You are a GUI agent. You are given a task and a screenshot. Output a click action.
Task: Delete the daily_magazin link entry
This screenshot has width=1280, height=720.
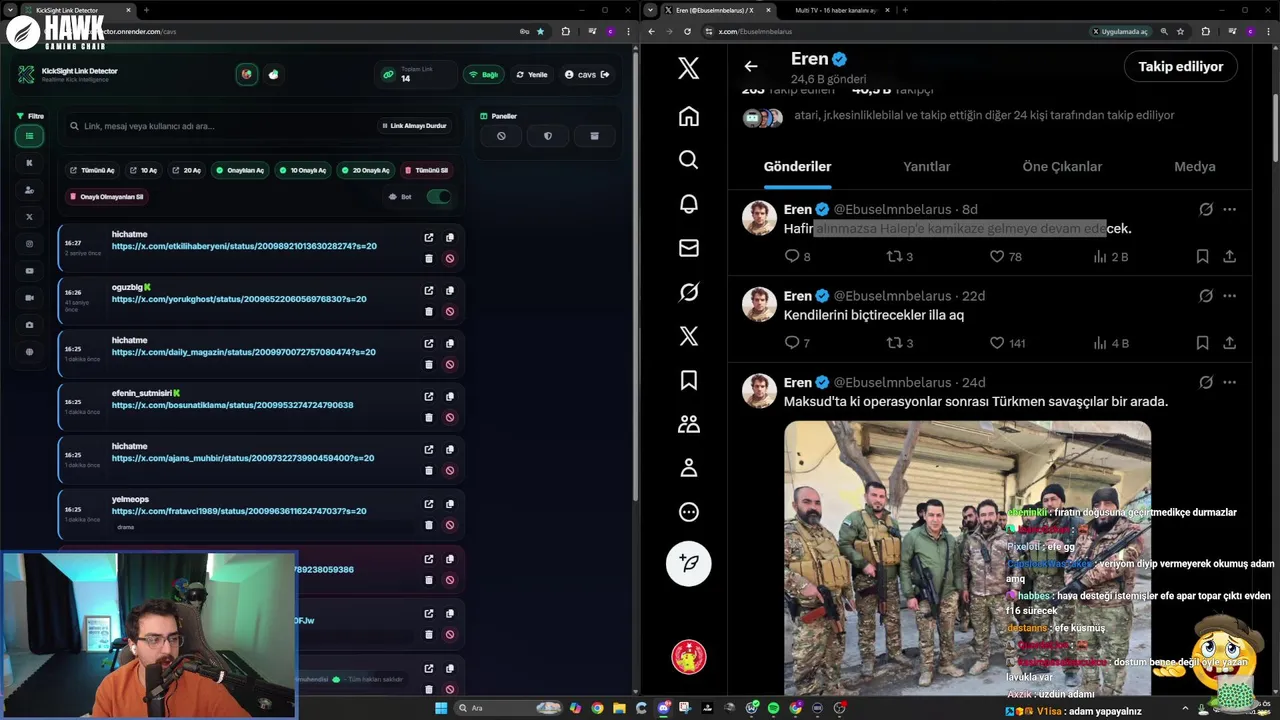click(429, 364)
